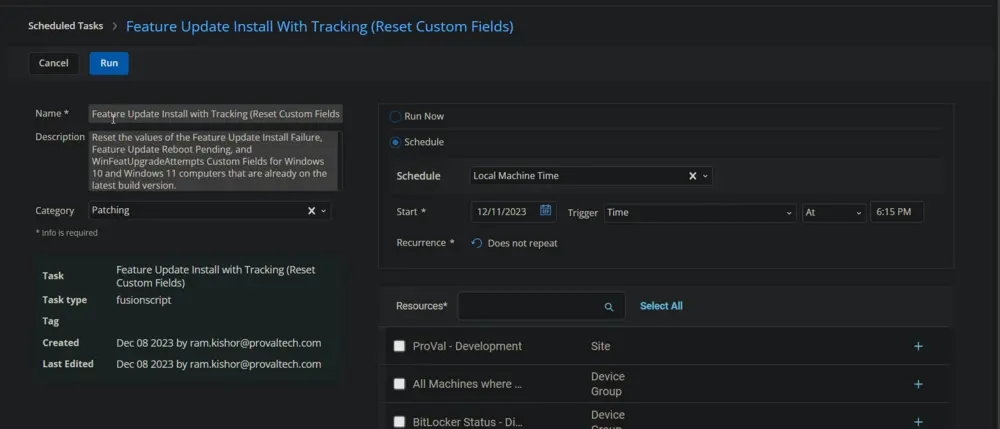Click the Name input field
1000x429 pixels.
point(216,113)
